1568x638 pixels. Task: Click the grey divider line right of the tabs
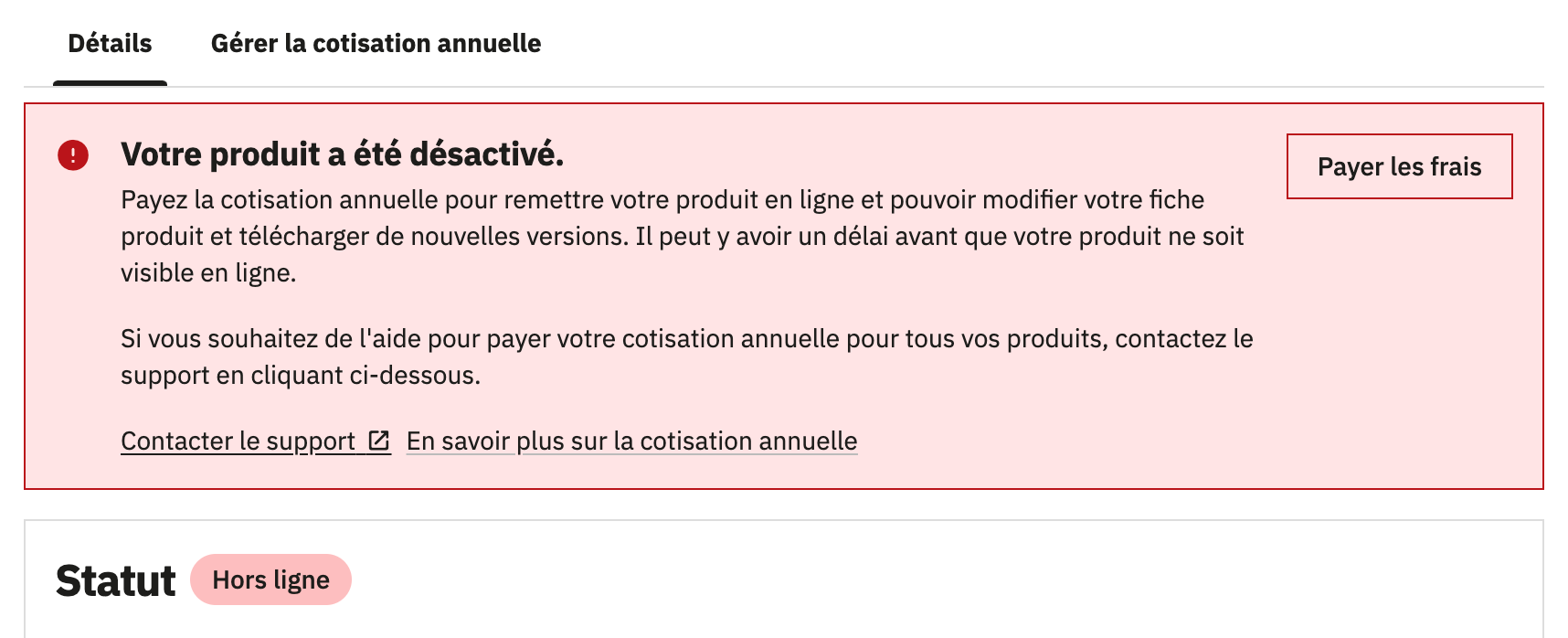point(1005,87)
